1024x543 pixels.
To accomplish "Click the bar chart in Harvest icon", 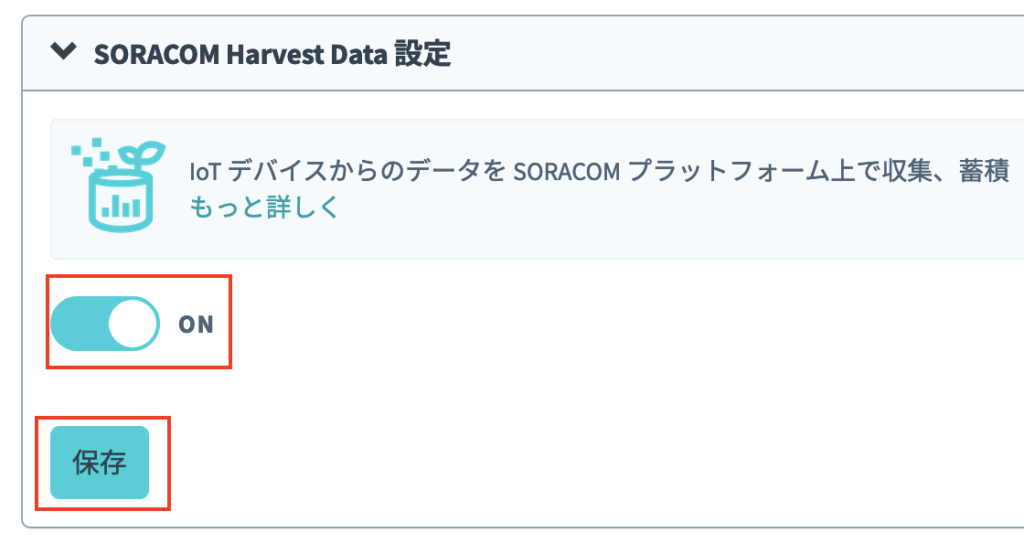I will point(120,207).
